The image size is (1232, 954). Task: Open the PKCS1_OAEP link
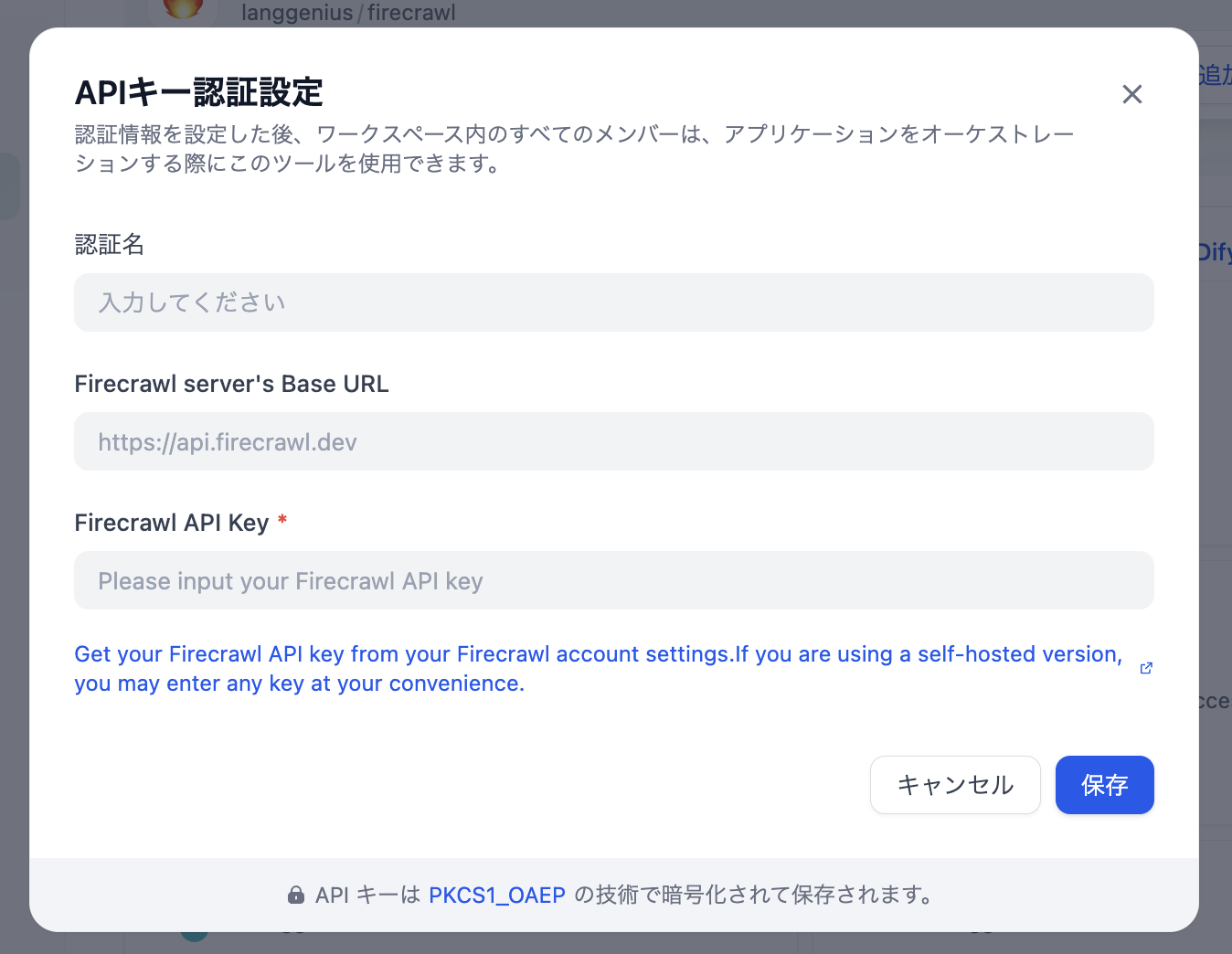(x=496, y=895)
